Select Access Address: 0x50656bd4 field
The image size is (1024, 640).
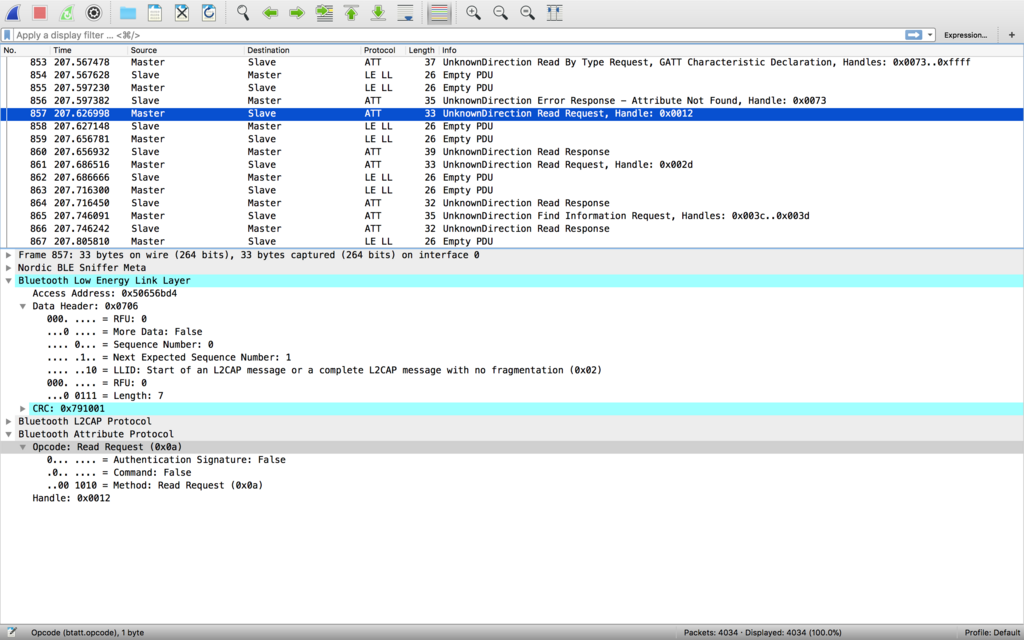click(x=104, y=293)
